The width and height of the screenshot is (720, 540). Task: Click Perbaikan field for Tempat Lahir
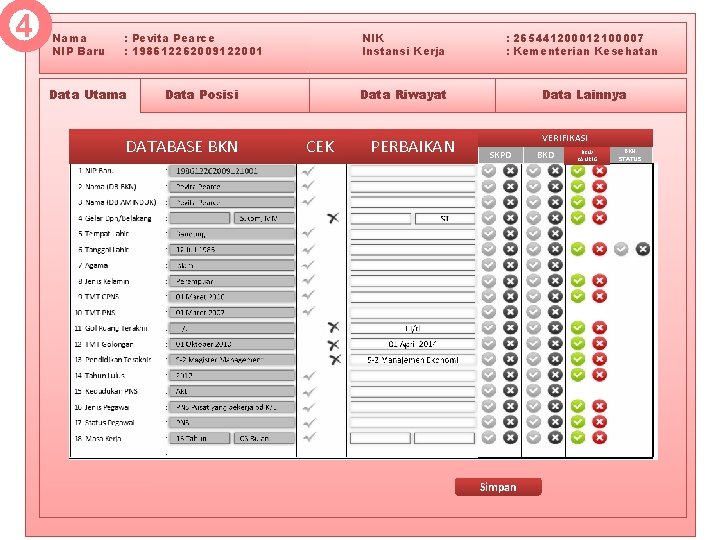(x=412, y=234)
